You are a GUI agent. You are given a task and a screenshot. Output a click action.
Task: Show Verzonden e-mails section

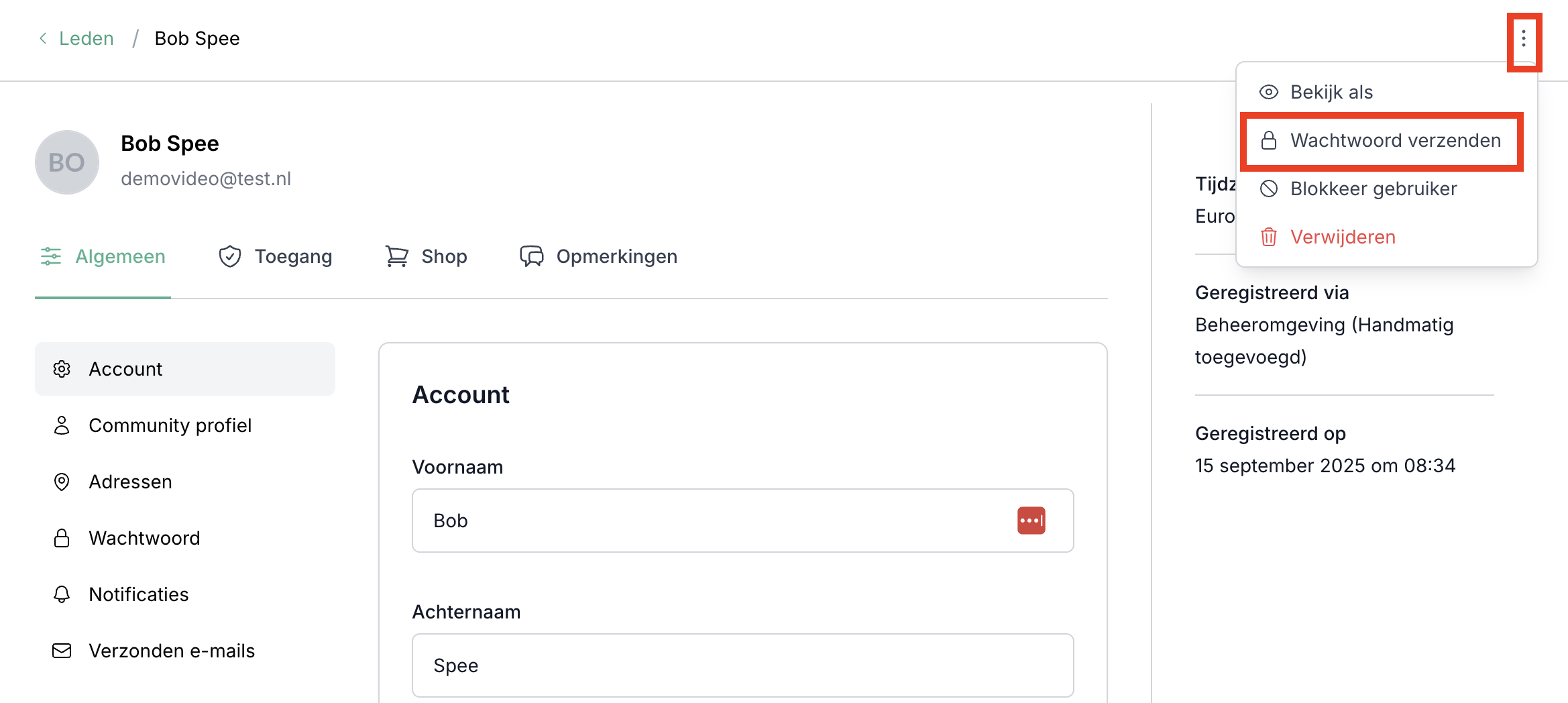point(172,651)
